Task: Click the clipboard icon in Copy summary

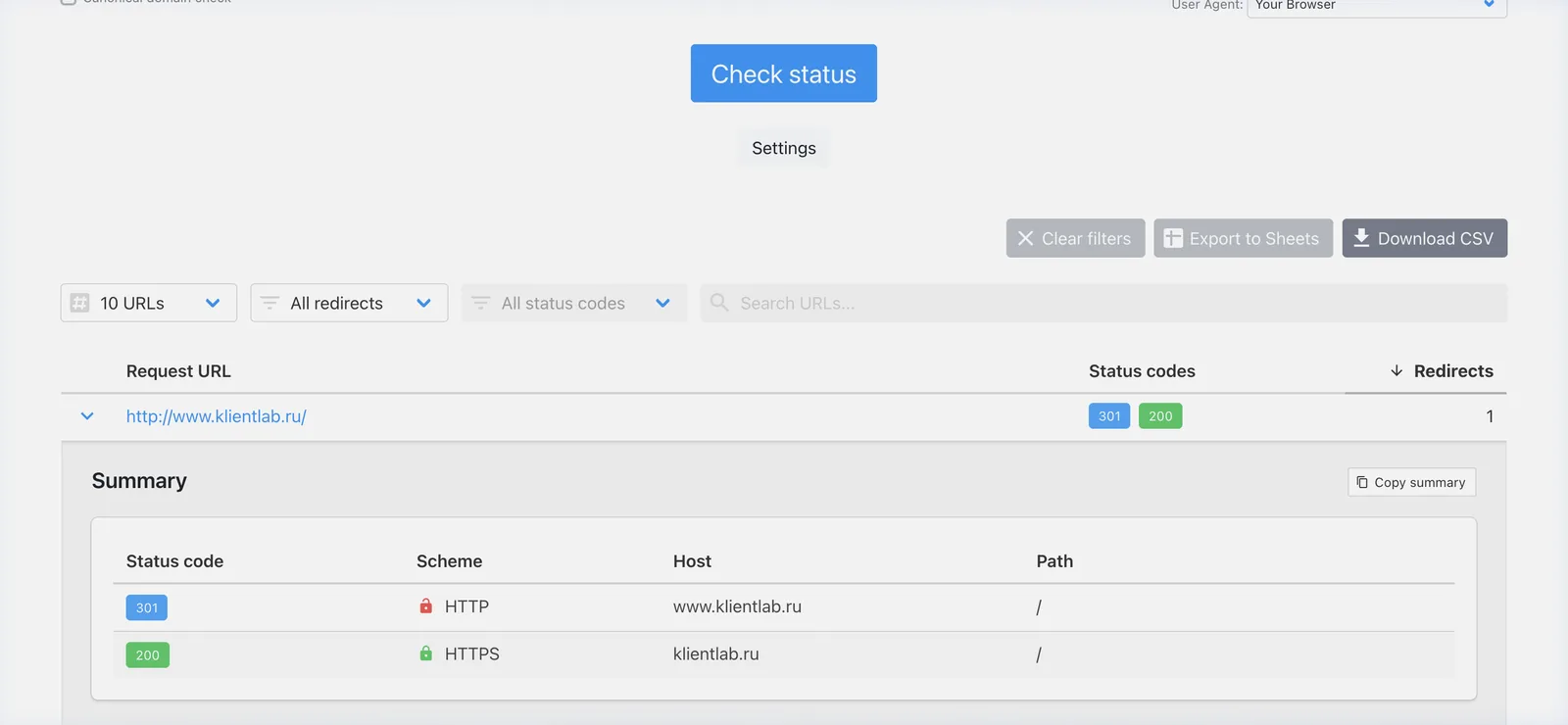Action: point(1362,482)
